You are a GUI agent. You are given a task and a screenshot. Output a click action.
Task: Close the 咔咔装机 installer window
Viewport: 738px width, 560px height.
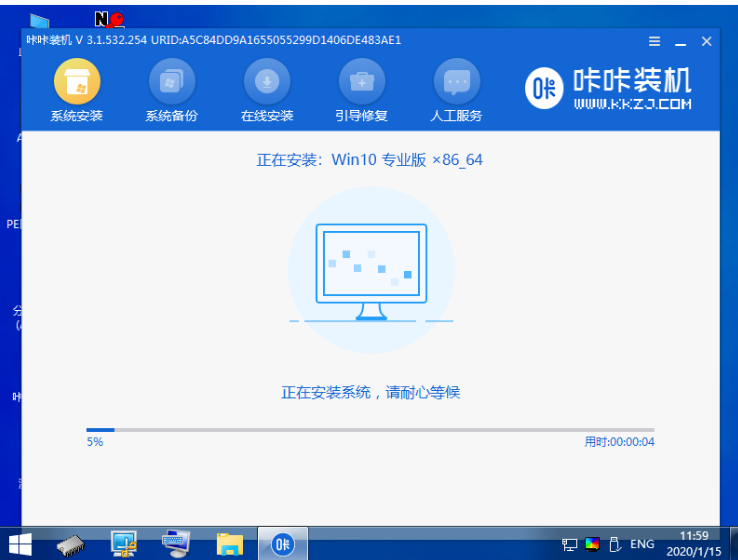pos(707,41)
